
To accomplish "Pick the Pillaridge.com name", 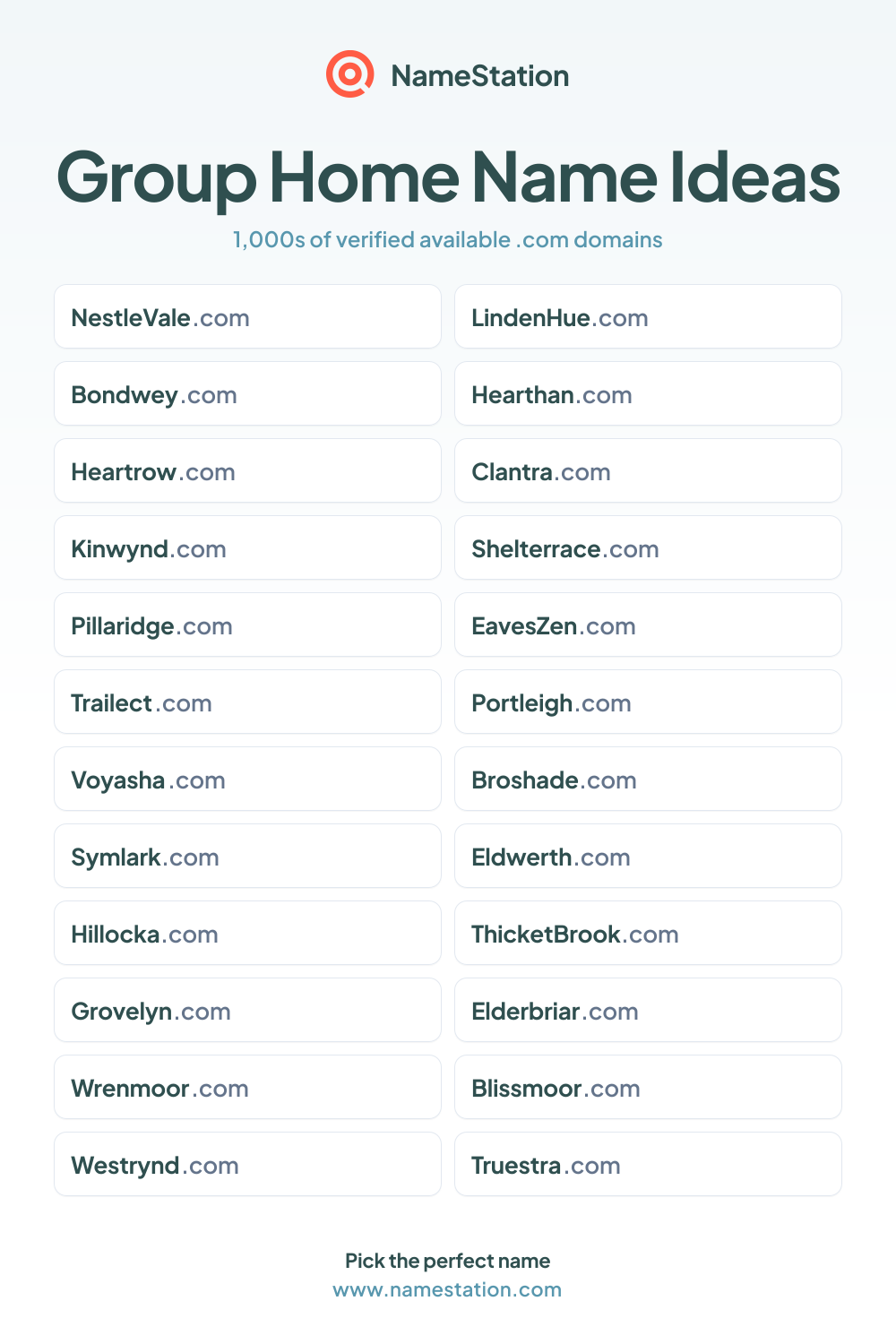I will pos(247,625).
